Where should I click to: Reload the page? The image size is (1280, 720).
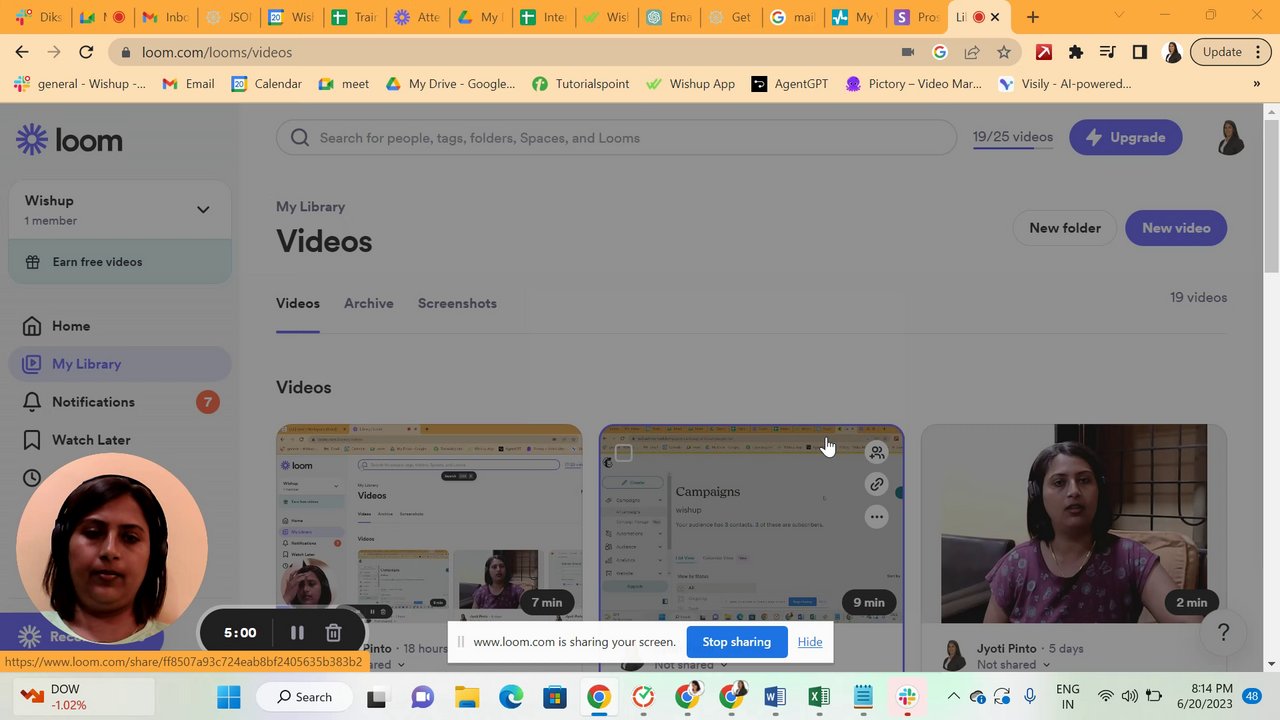[x=86, y=52]
